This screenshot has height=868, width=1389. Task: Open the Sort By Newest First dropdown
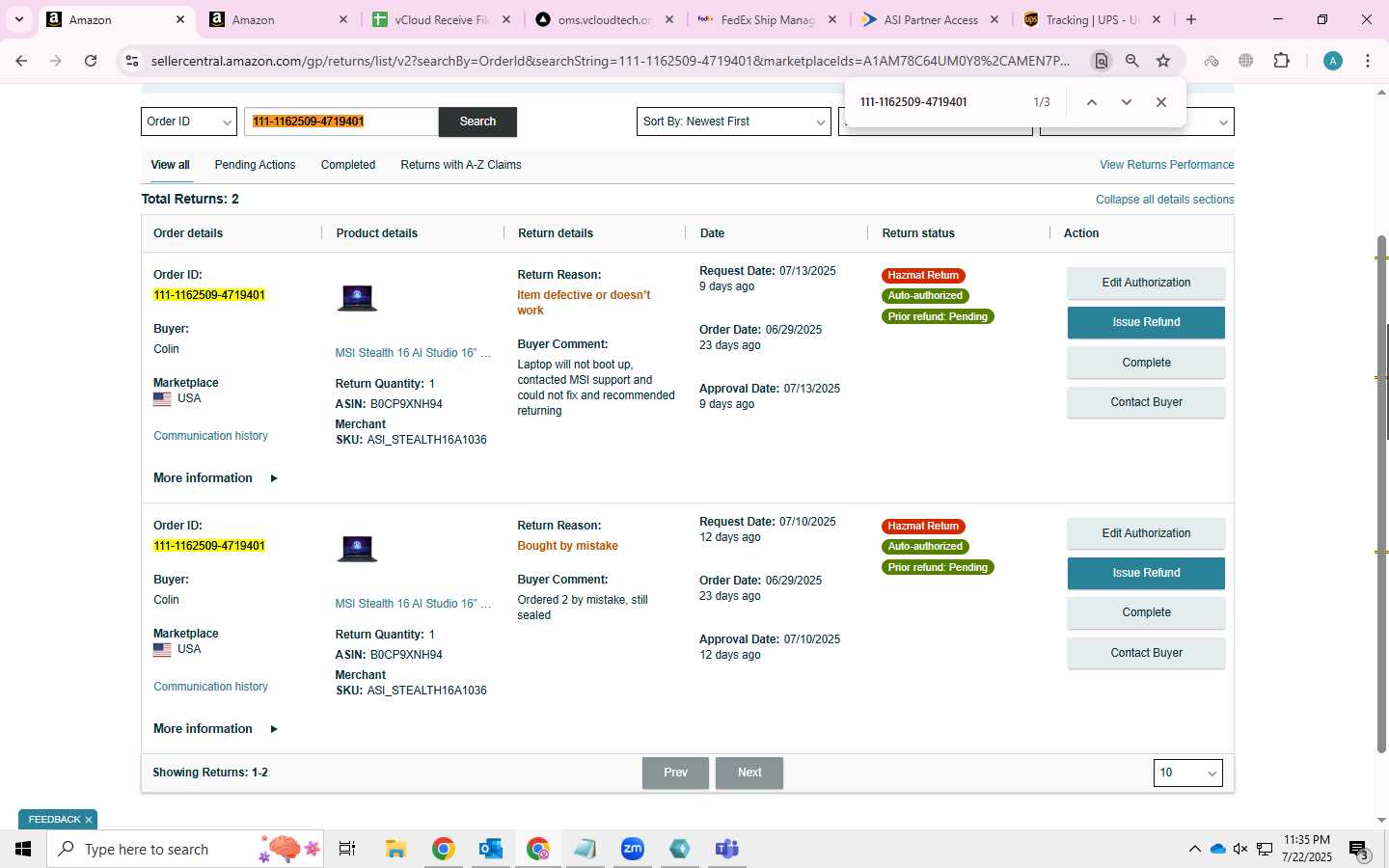(x=734, y=122)
